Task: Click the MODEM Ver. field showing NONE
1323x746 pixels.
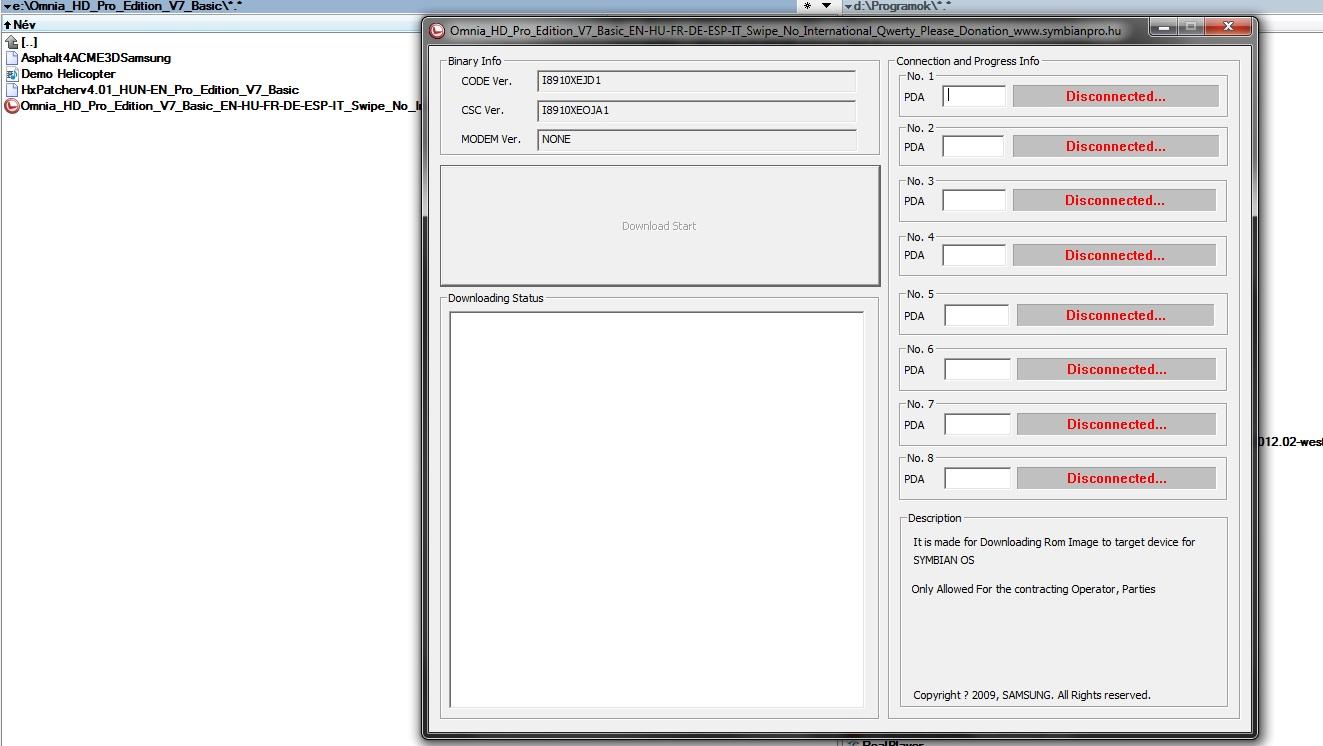Action: [x=697, y=139]
